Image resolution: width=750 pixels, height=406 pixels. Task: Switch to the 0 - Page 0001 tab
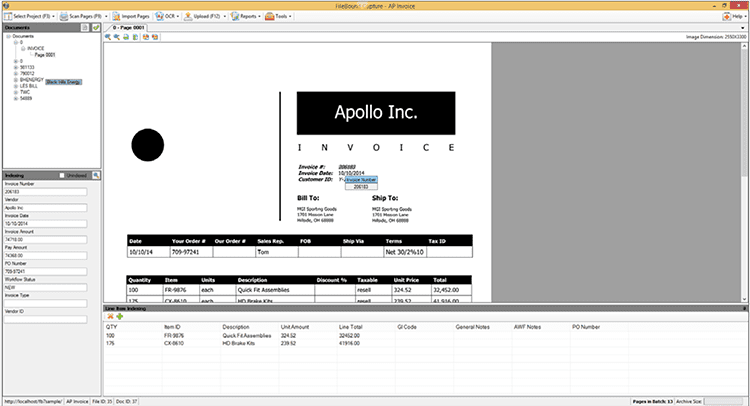pyautogui.click(x=128, y=28)
